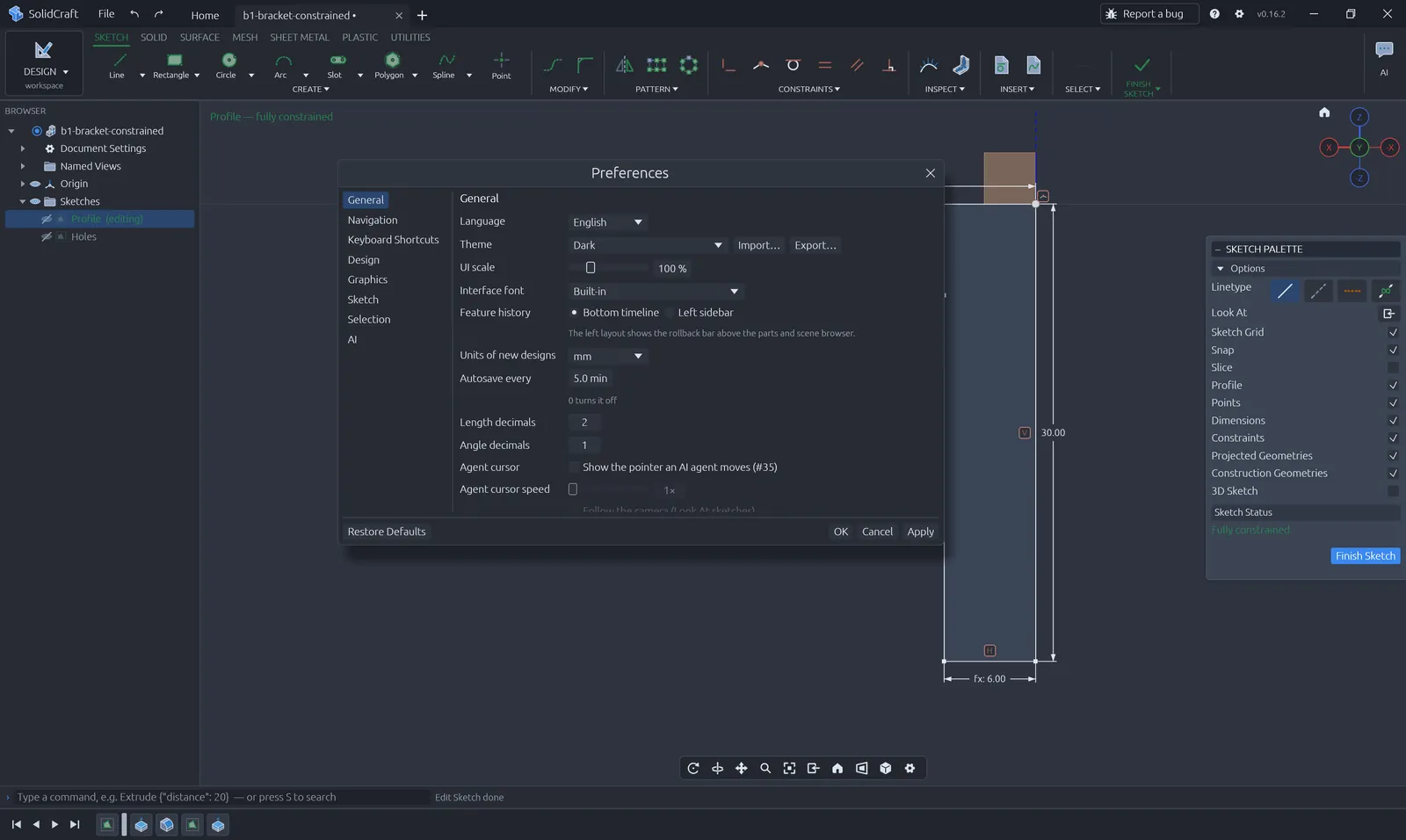Viewport: 1406px width, 840px height.
Task: Click the Import… theme button
Action: 759,245
